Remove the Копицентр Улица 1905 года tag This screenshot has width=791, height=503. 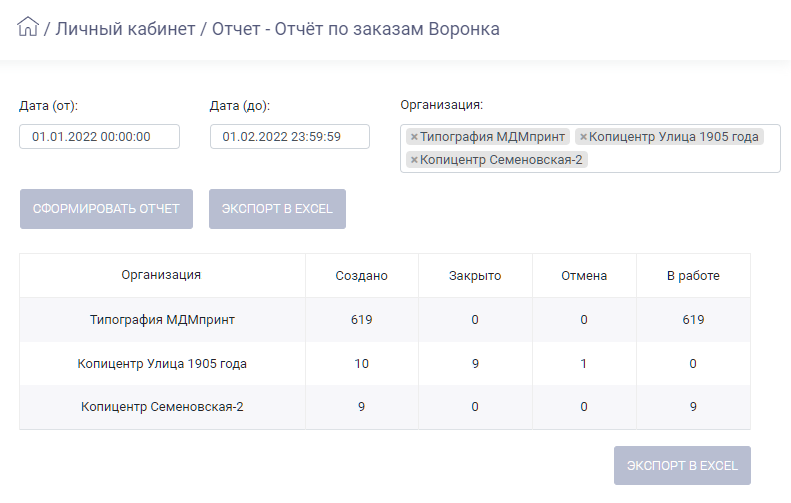point(583,137)
